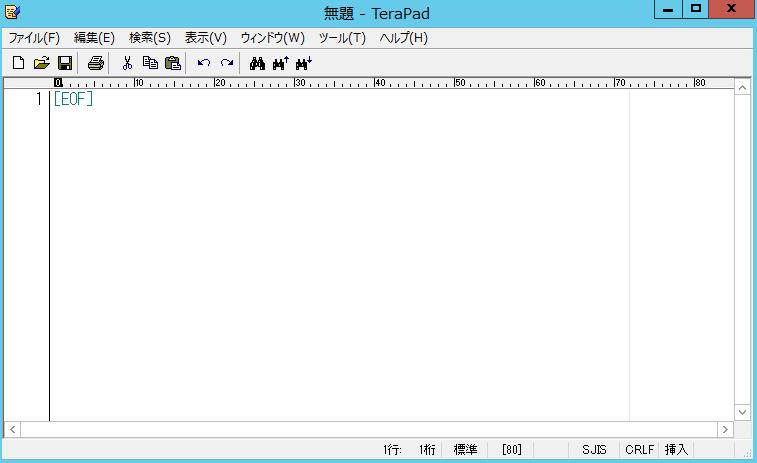
Task: Create a new document with the blank page icon
Action: click(18, 63)
